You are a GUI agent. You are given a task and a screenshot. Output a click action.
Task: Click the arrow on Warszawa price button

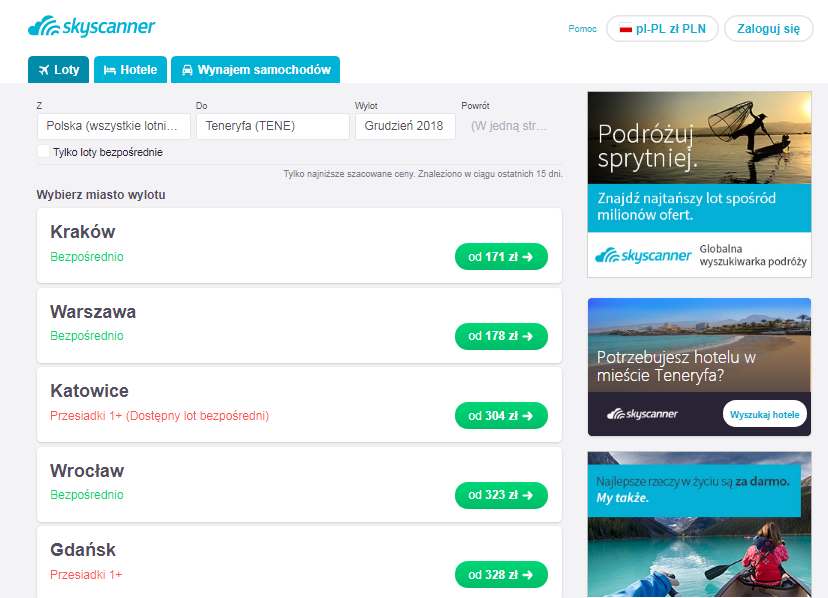tap(528, 336)
